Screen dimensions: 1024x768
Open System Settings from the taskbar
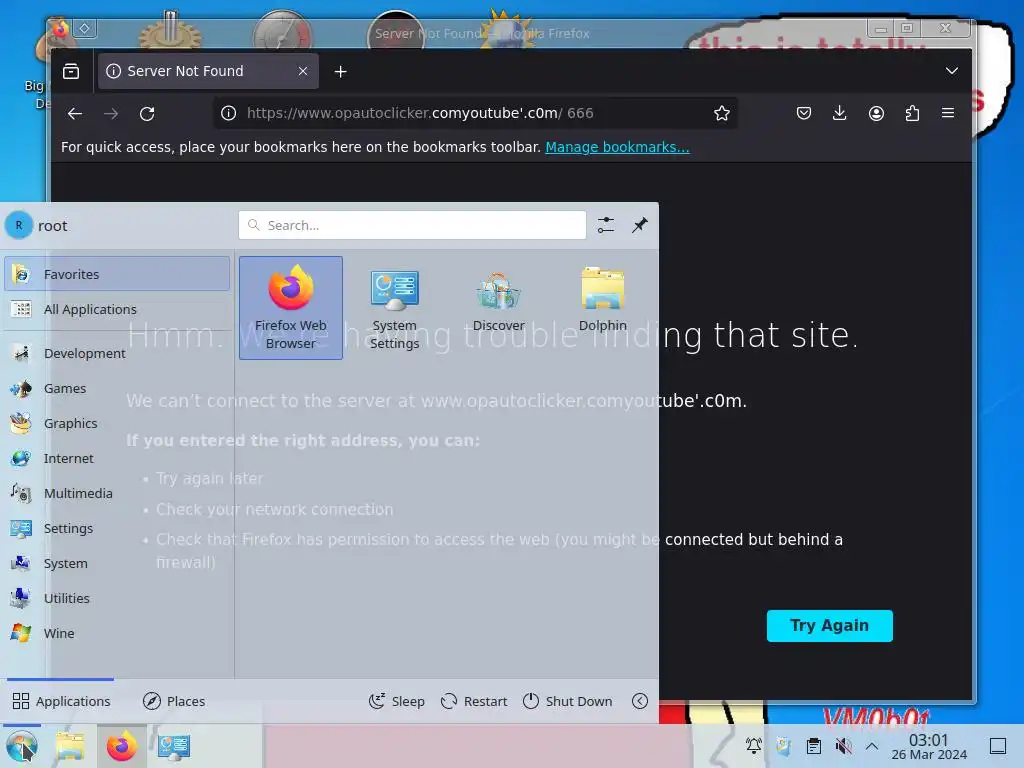(173, 746)
